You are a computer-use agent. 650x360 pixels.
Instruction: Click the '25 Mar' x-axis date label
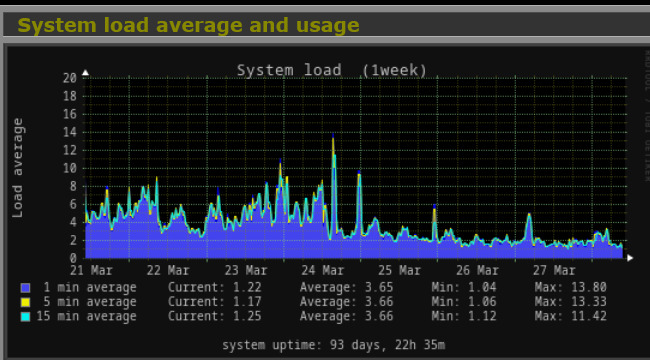(399, 271)
